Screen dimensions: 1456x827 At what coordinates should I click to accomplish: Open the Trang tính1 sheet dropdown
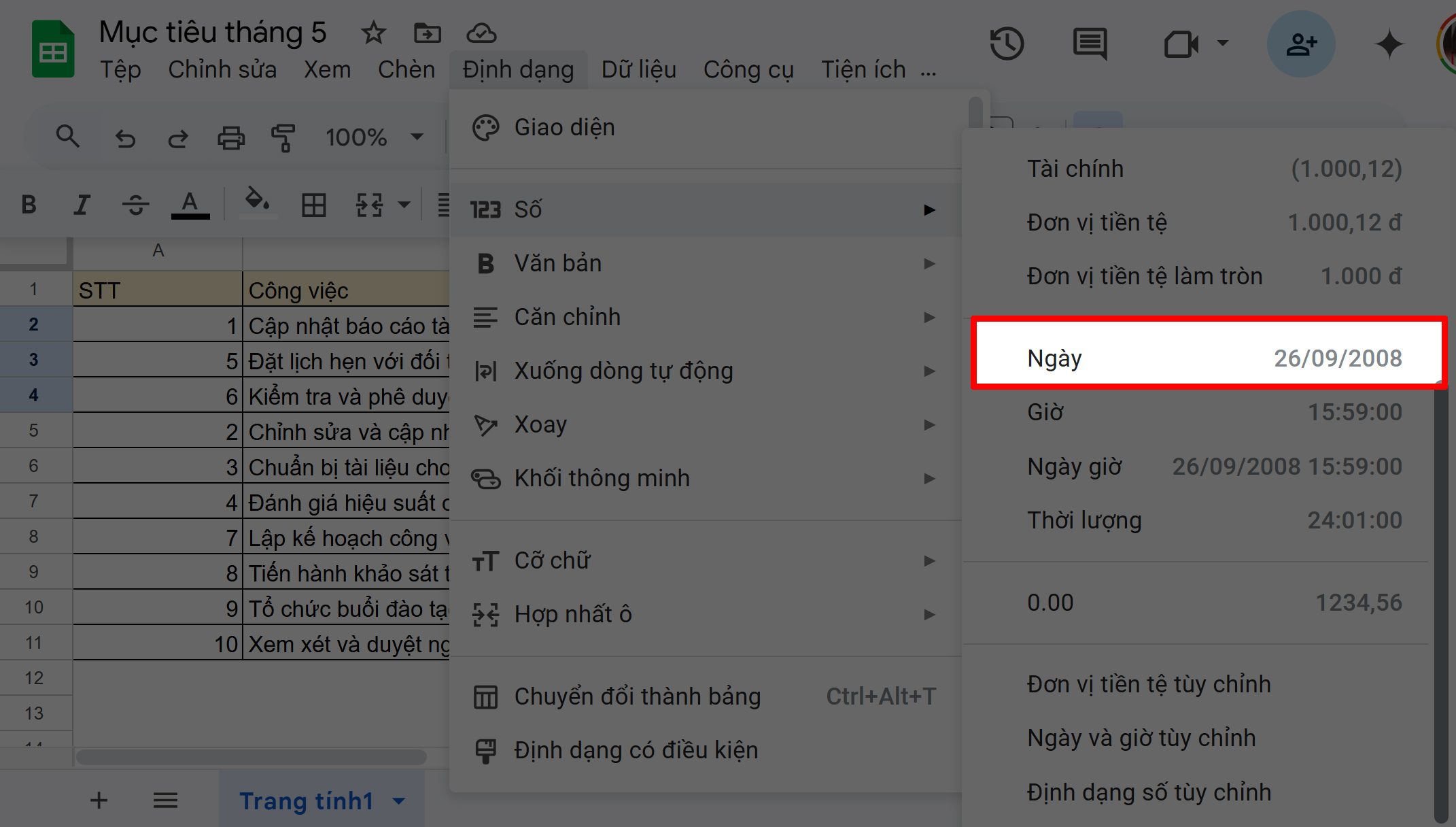[x=398, y=801]
